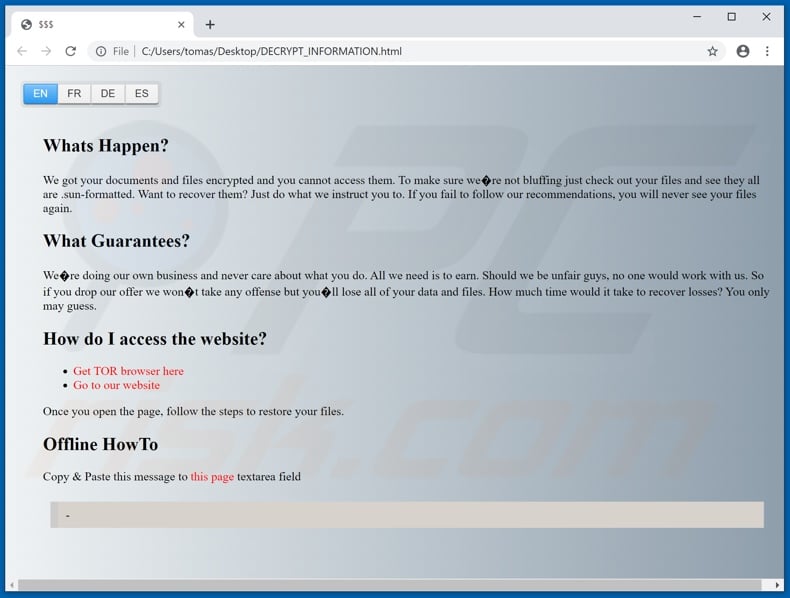Image resolution: width=790 pixels, height=598 pixels.
Task: Close the Chrome window
Action: pyautogui.click(x=766, y=17)
